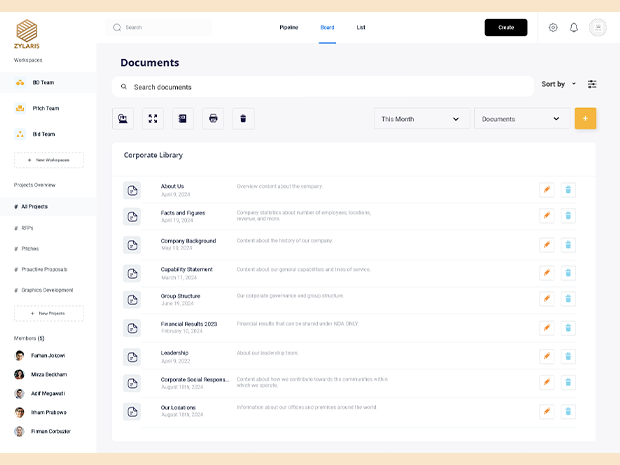Delete the Company Background document
620x465 pixels.
568,245
